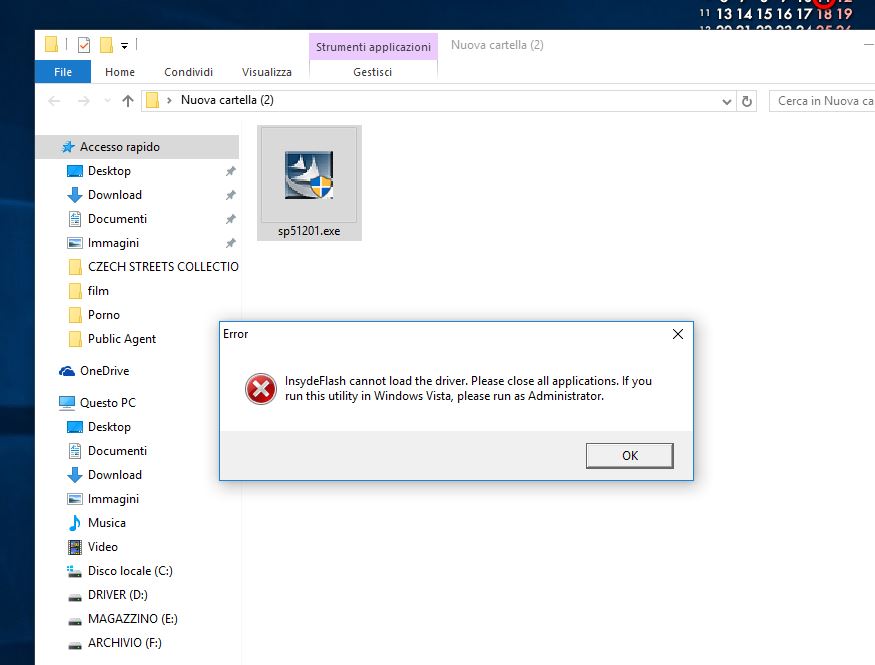This screenshot has height=665, width=875.
Task: Click the Cerca in Nuova cartella search box
Action: 821,101
